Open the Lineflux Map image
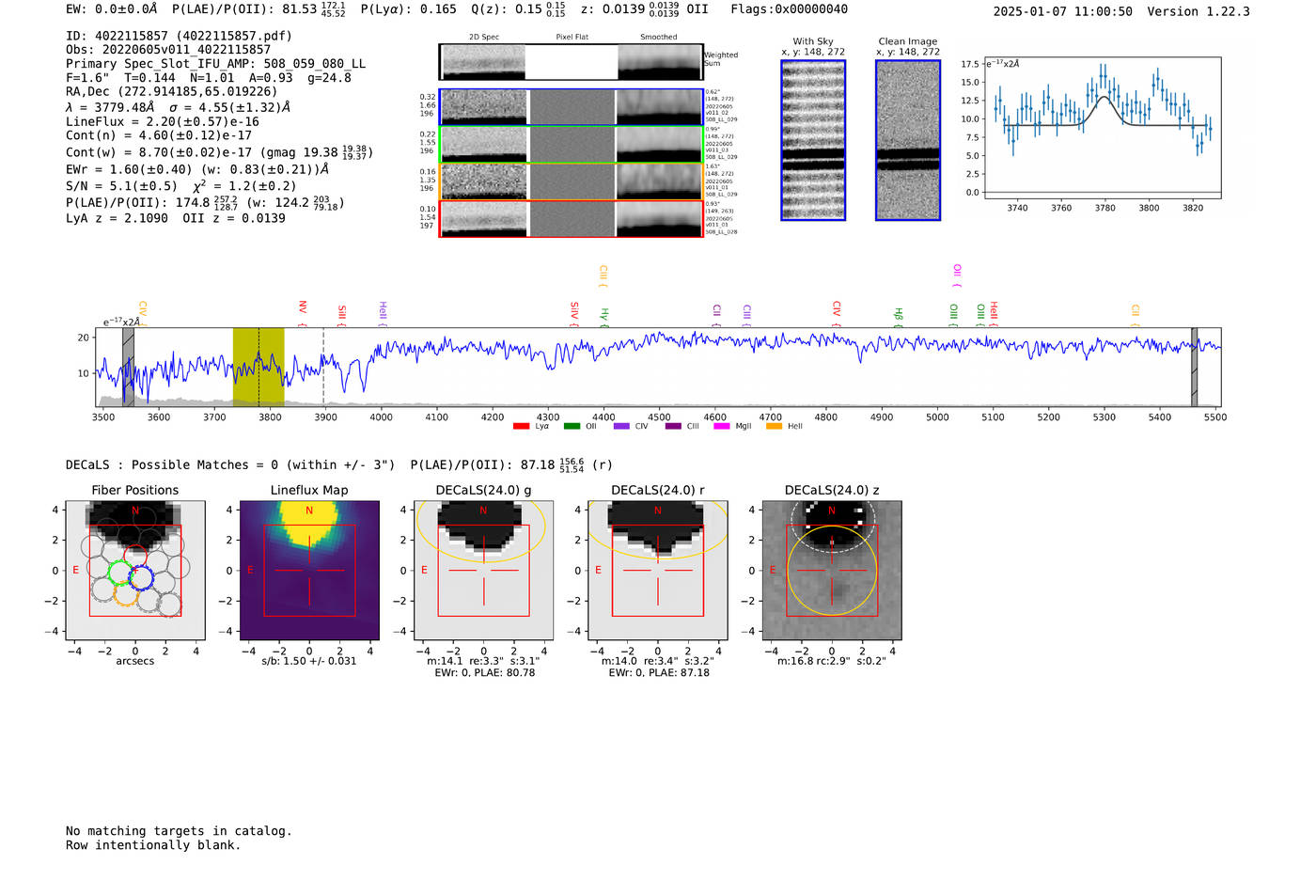 309,570
